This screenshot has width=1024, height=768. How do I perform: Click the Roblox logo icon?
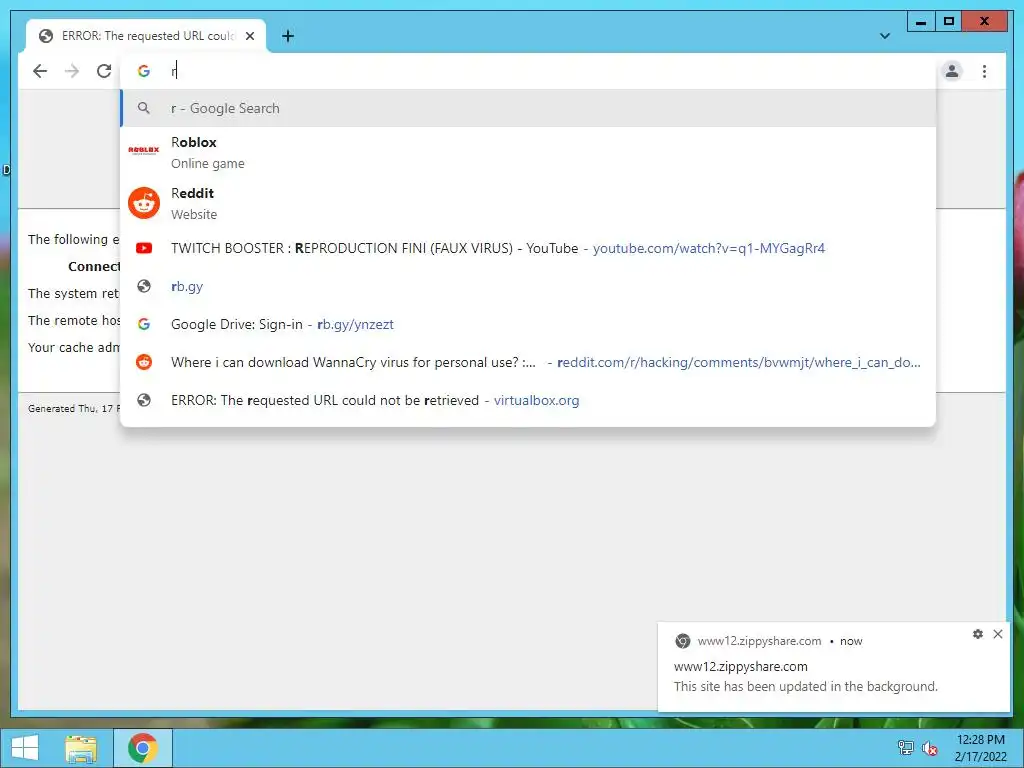point(144,150)
